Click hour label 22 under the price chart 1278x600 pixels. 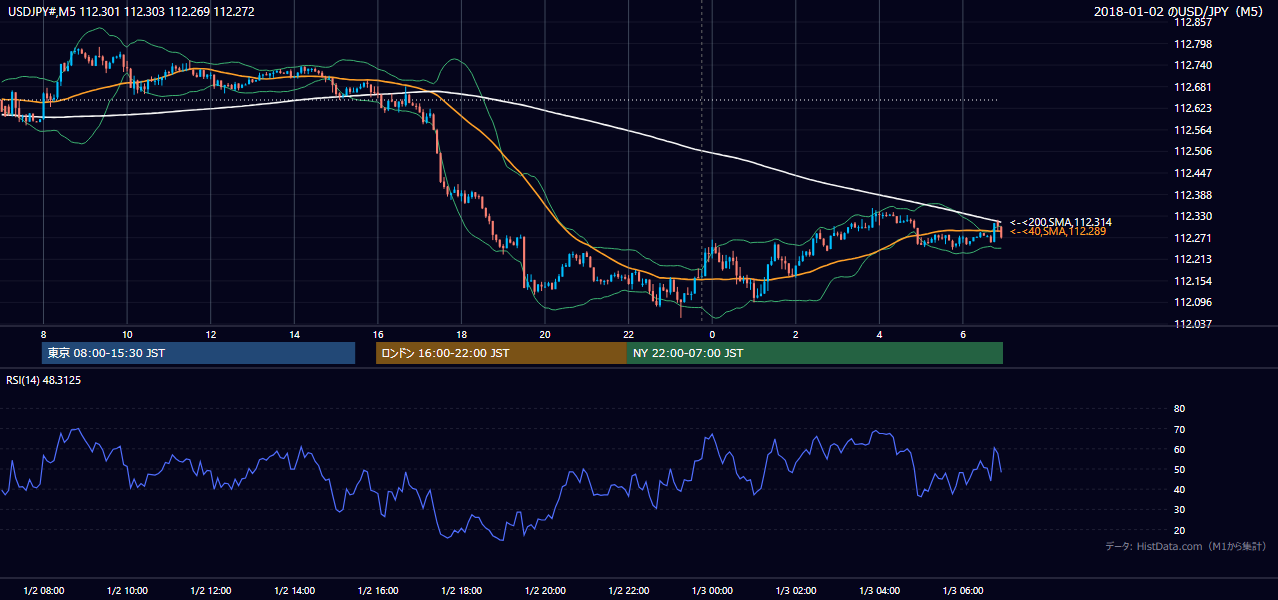pyautogui.click(x=629, y=334)
